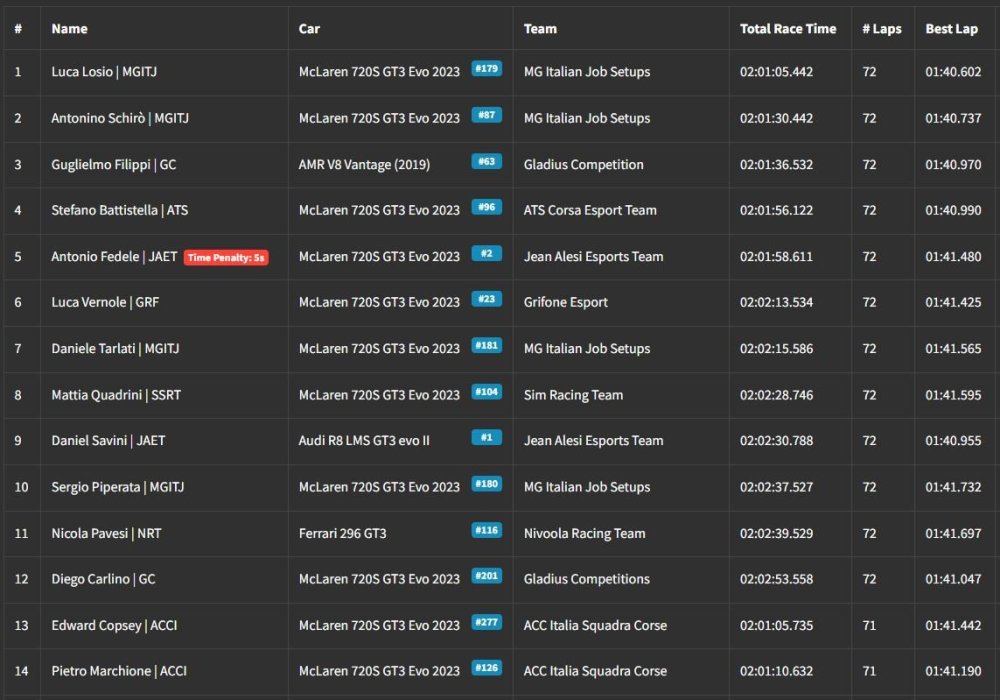
Task: Click team name Nivoola Racing Team
Action: 584,534
